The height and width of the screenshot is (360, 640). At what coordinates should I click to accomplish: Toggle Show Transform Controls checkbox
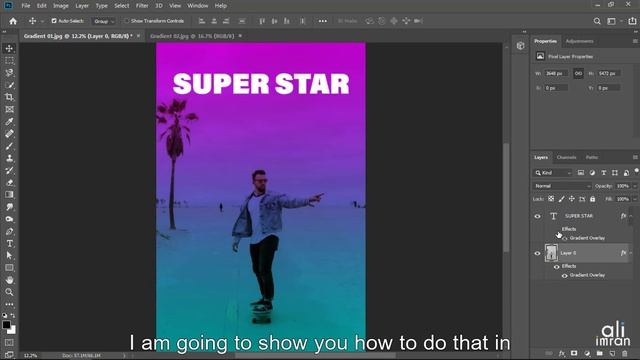pyautogui.click(x=127, y=21)
